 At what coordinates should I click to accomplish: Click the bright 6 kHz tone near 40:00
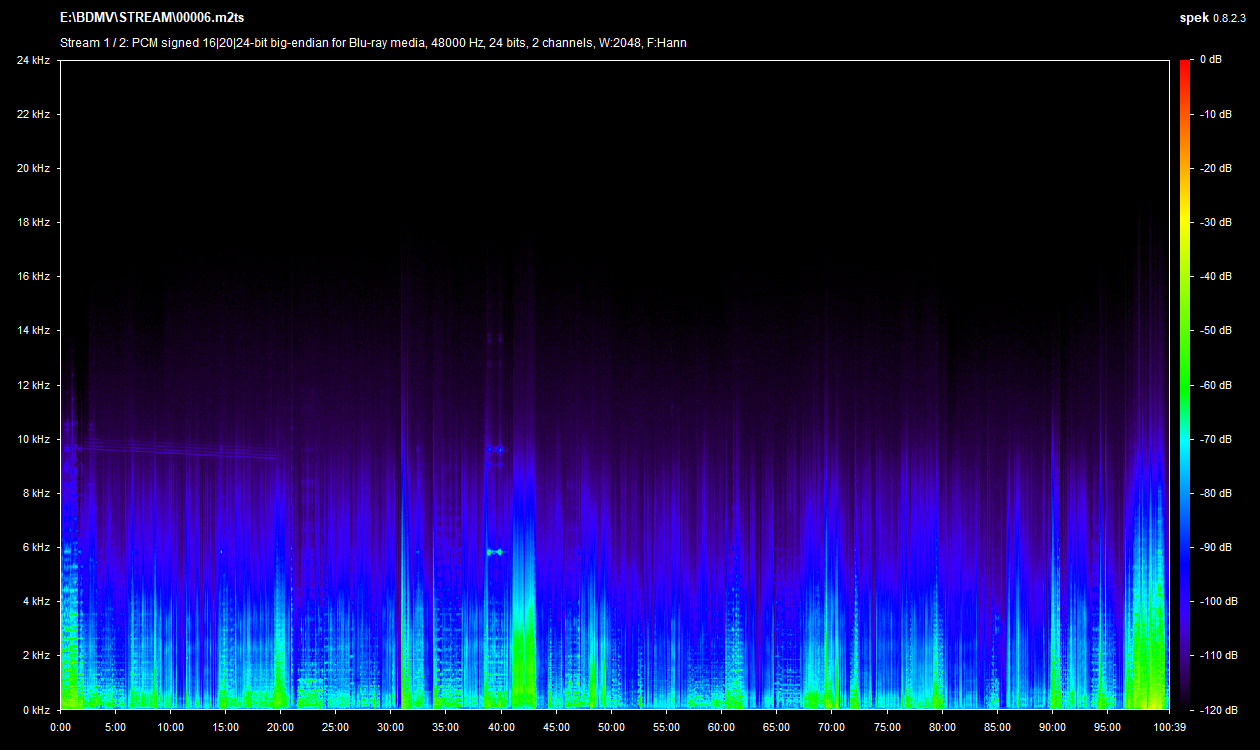pos(494,551)
